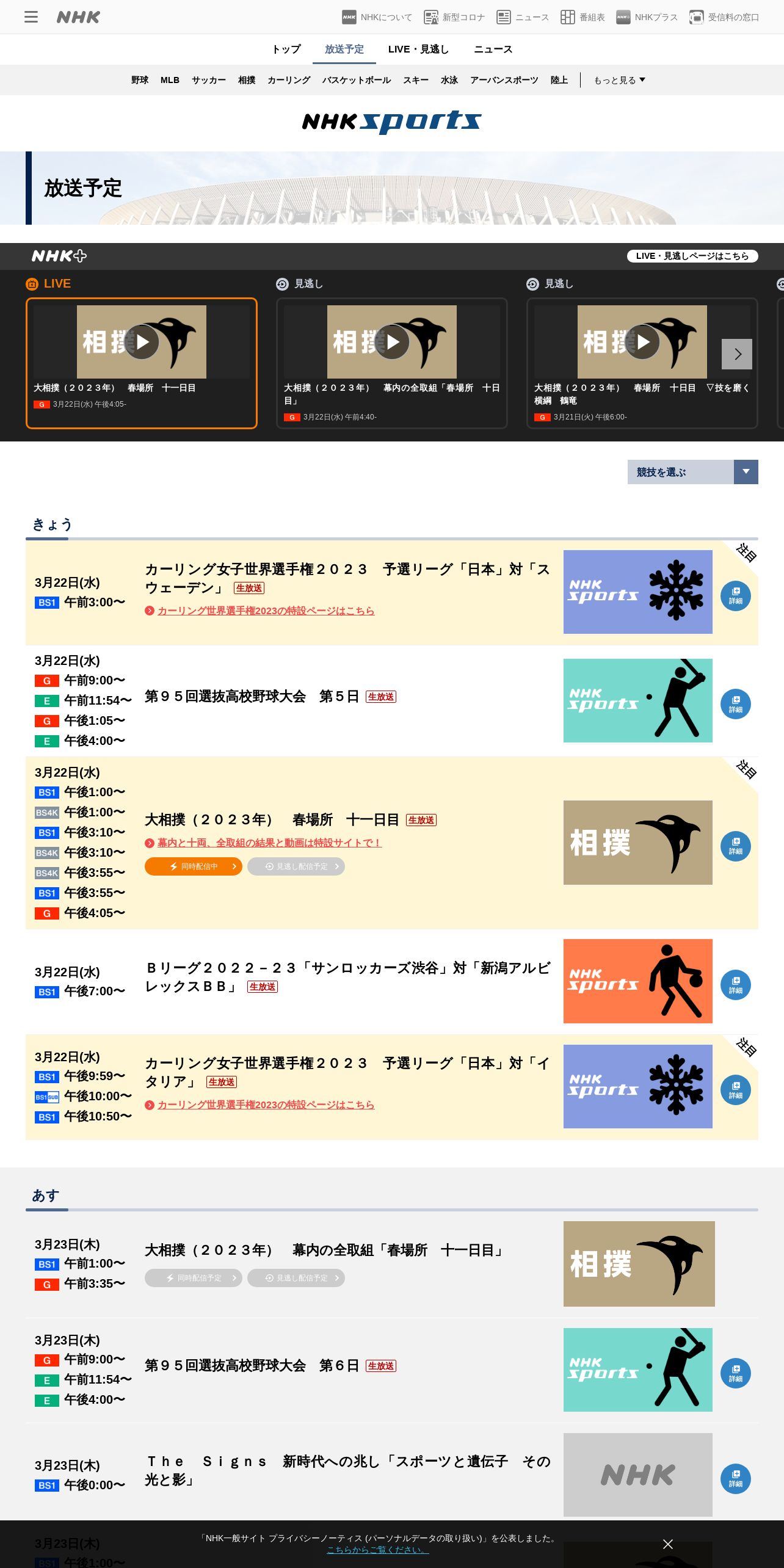The width and height of the screenshot is (784, 1568).
Task: Switch to LIVE・見逃し tab
Action: (418, 49)
